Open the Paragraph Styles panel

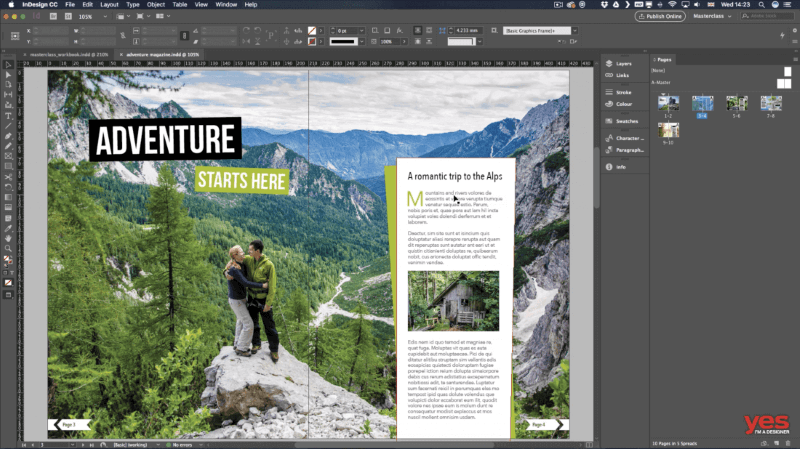tap(628, 149)
